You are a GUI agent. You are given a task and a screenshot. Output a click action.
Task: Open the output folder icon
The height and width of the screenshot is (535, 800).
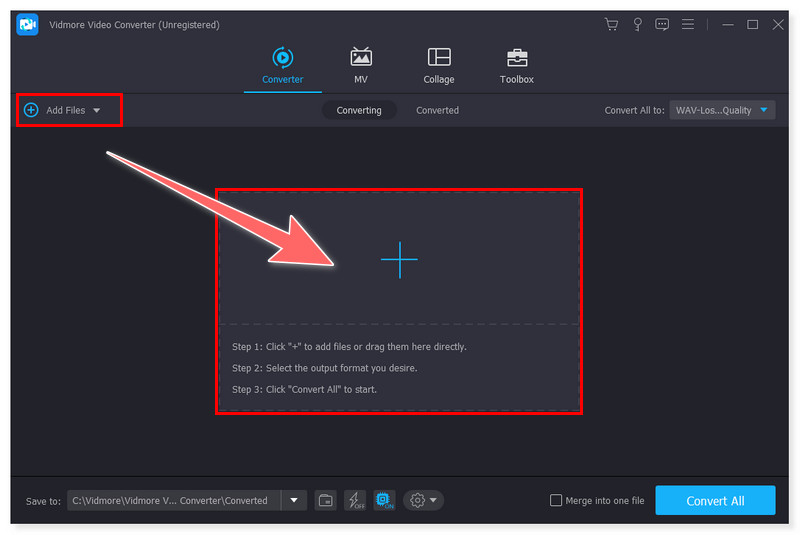tap(325, 500)
